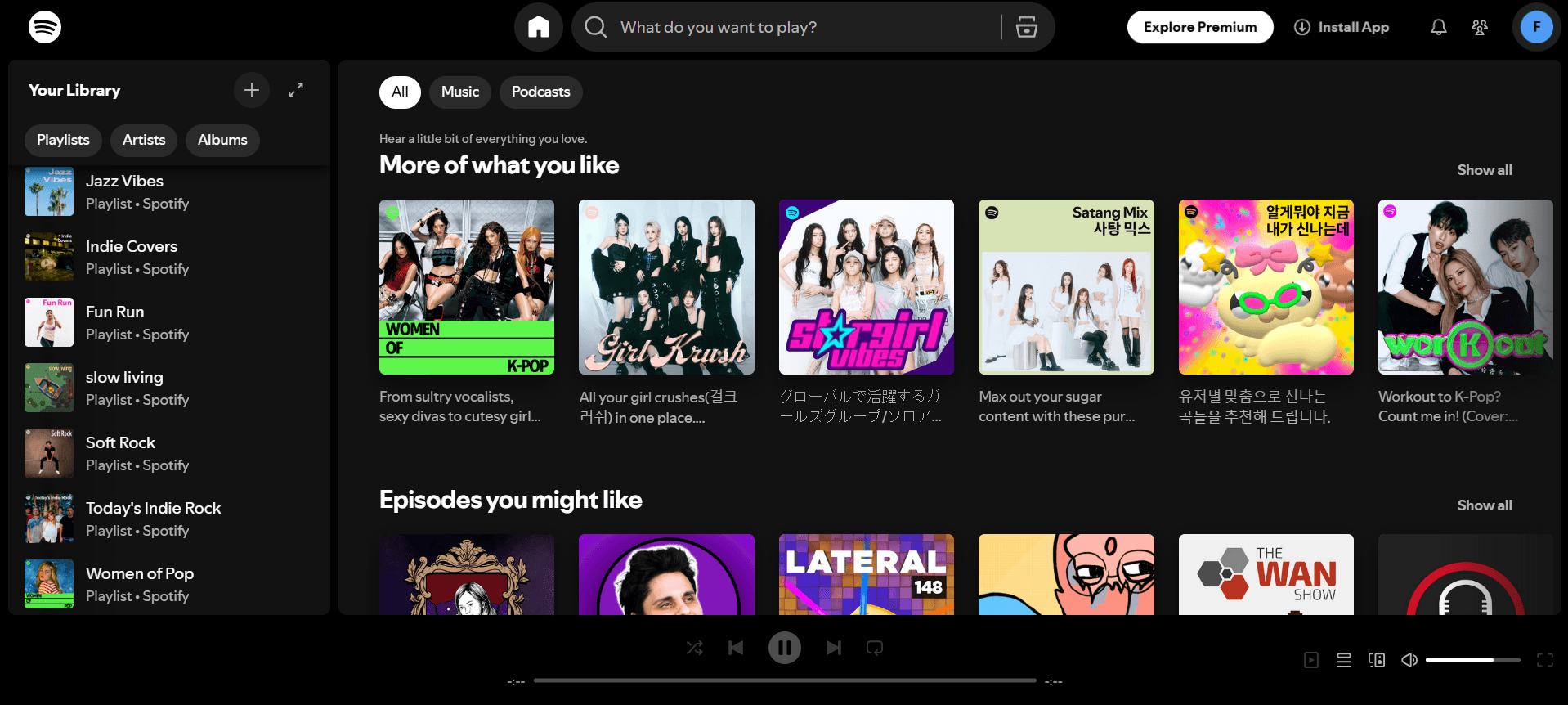Show all for More of what you like
This screenshot has width=1568, height=705.
click(1485, 170)
